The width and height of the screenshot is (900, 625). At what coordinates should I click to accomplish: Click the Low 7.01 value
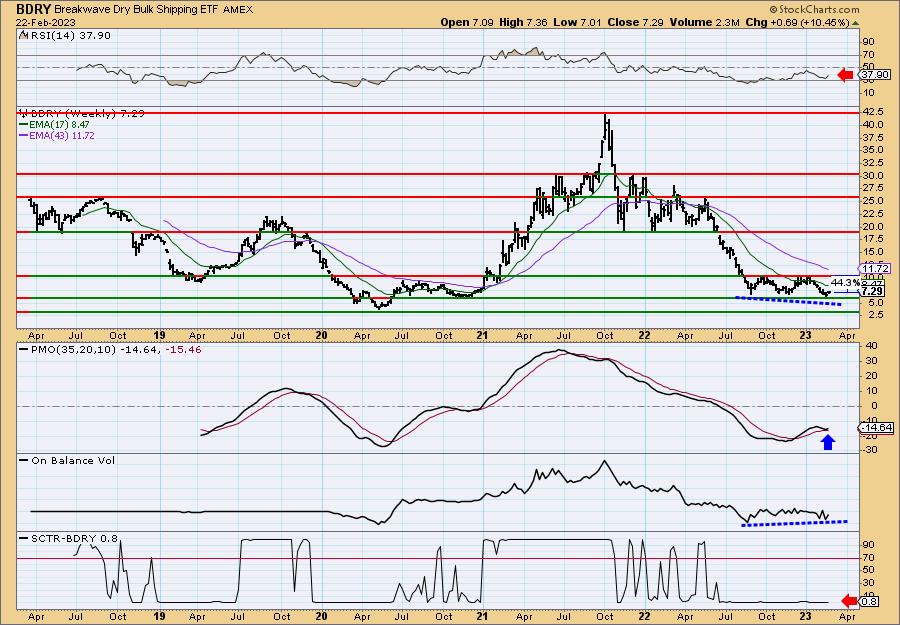[576, 22]
